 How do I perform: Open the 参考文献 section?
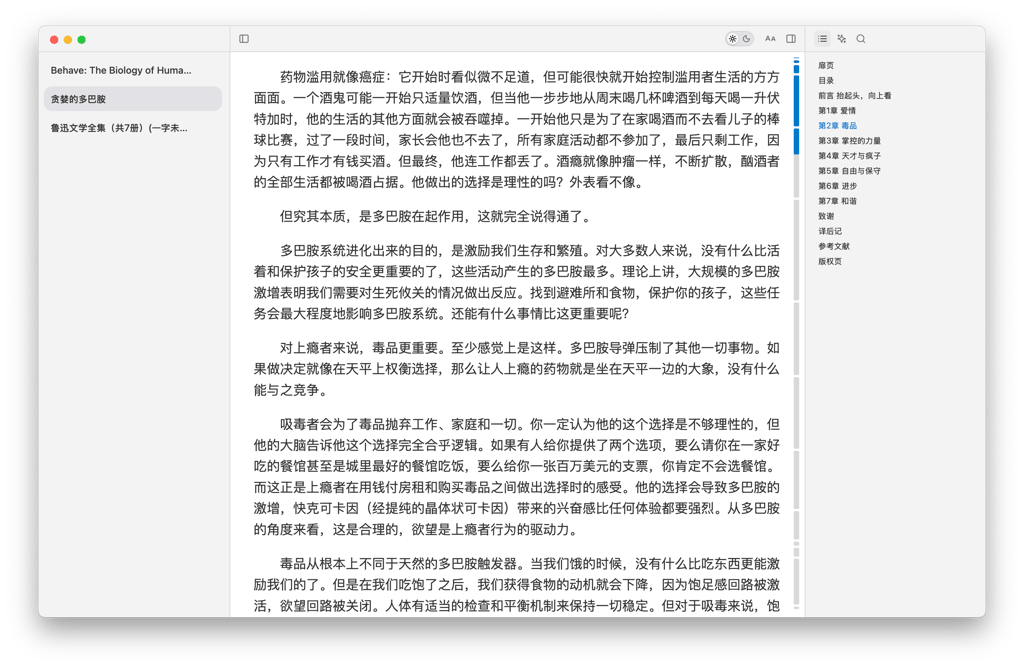click(x=834, y=245)
